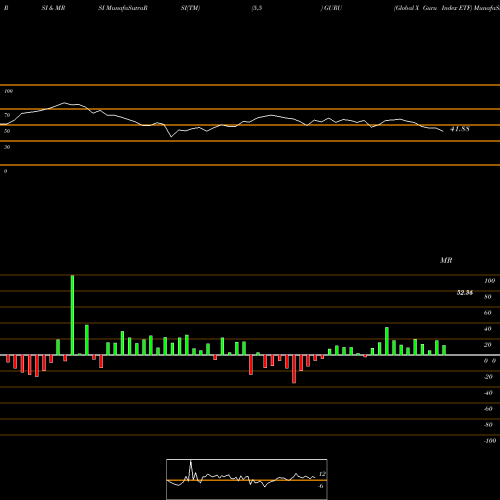
Task: Click the '70' label on the RSI axis
Action: tap(7, 115)
